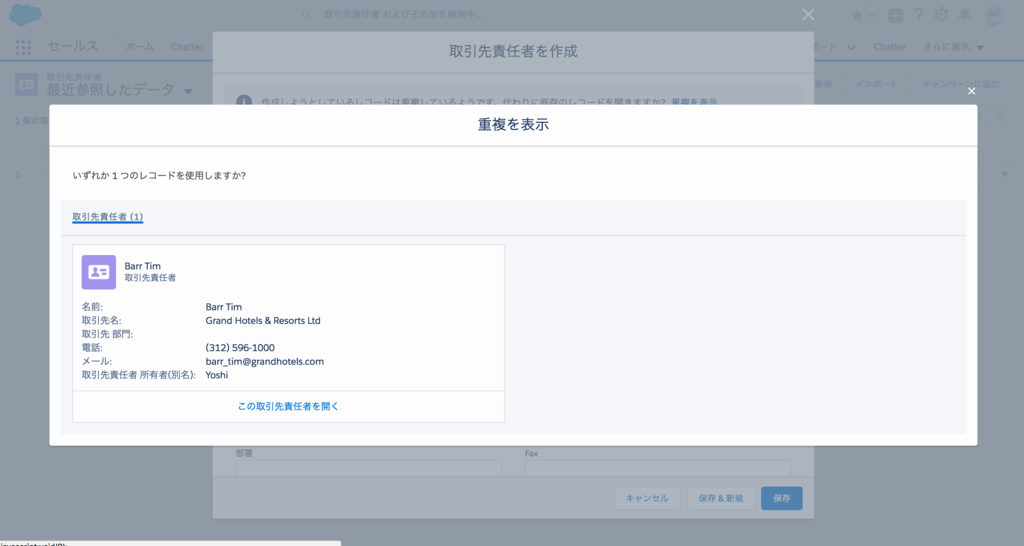Click the 重複を表示 link in warning
Screen dimensions: 1024x546
(x=694, y=103)
